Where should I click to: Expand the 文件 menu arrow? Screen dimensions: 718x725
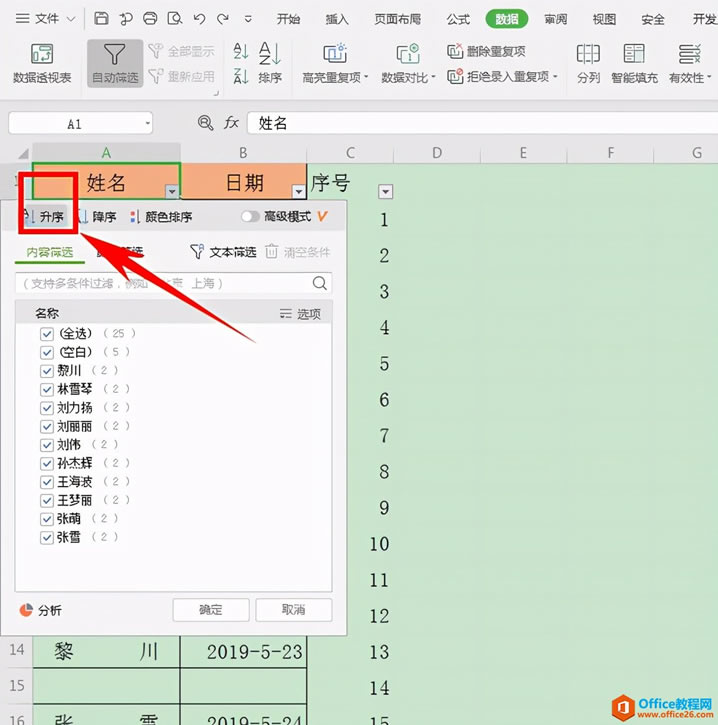(71, 19)
